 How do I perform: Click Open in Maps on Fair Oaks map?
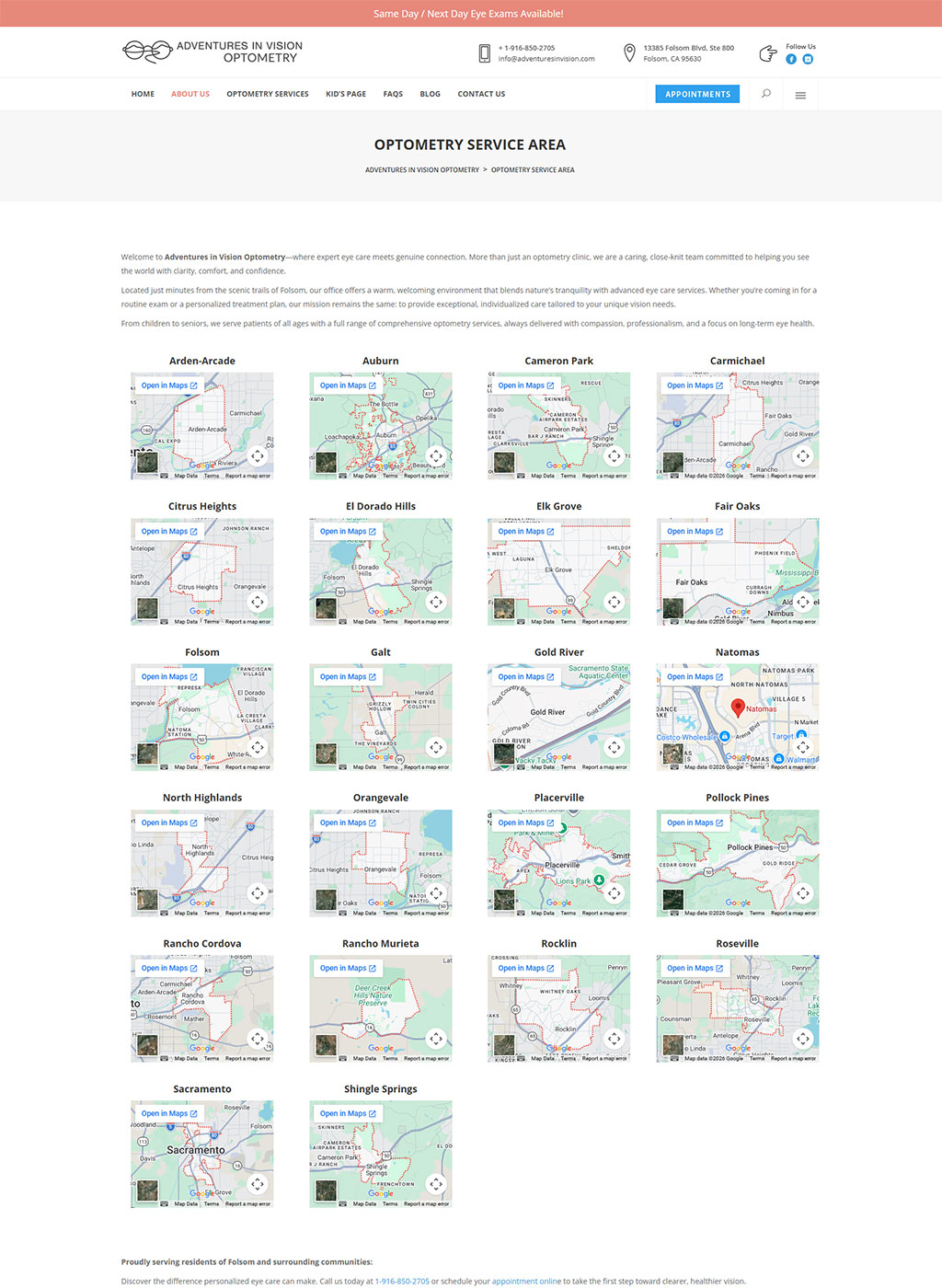pos(695,532)
